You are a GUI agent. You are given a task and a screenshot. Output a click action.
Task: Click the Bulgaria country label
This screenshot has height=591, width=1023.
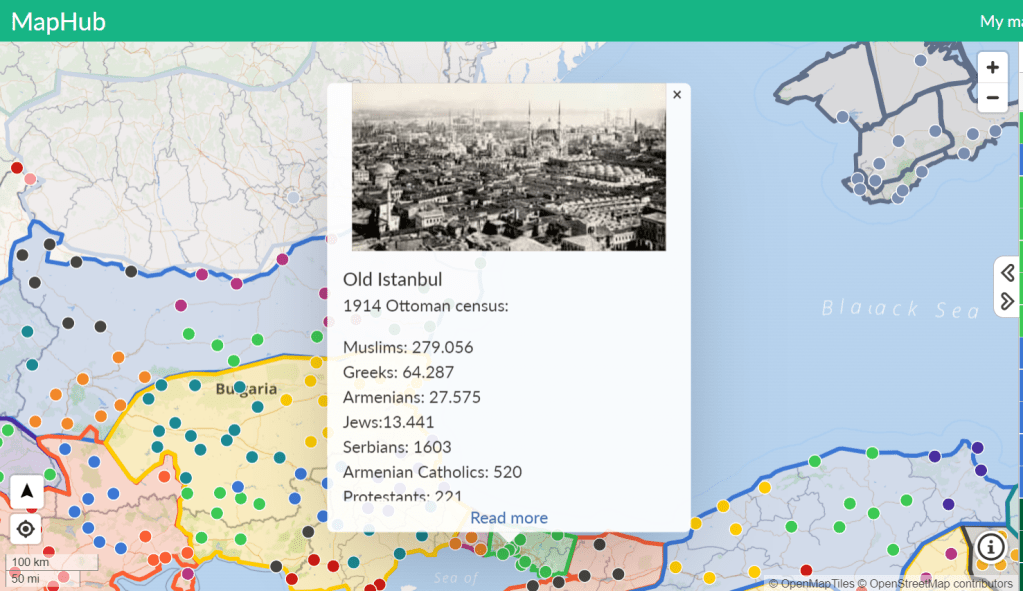[246, 388]
